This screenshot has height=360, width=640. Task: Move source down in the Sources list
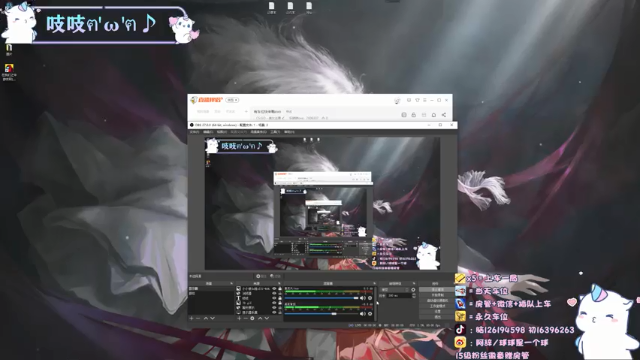pos(267,318)
